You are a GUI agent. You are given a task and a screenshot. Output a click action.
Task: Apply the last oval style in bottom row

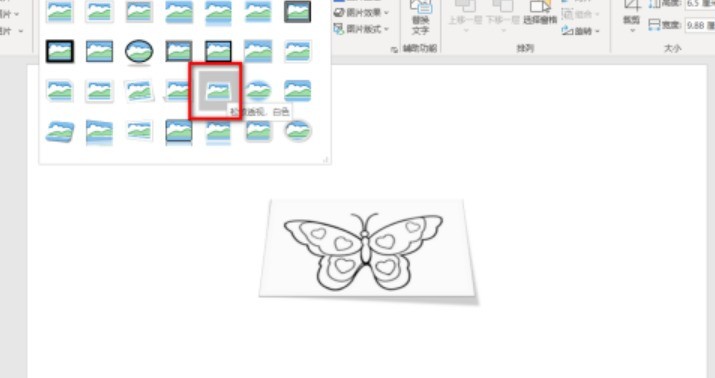[297, 130]
